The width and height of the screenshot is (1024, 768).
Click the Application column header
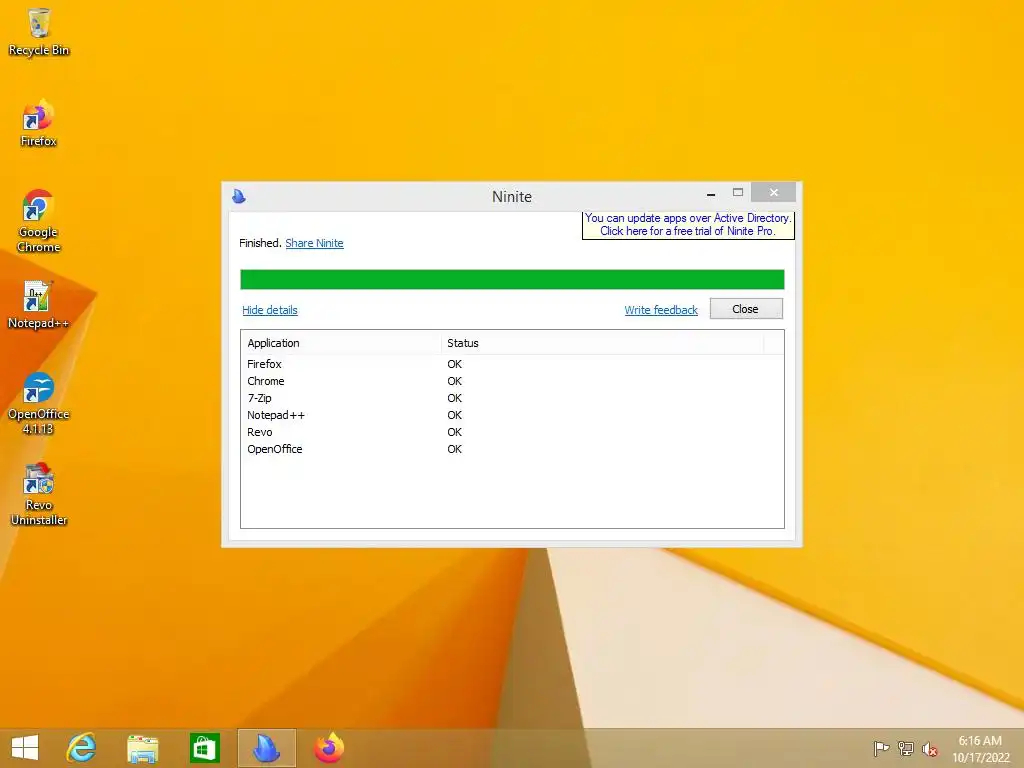(342, 343)
